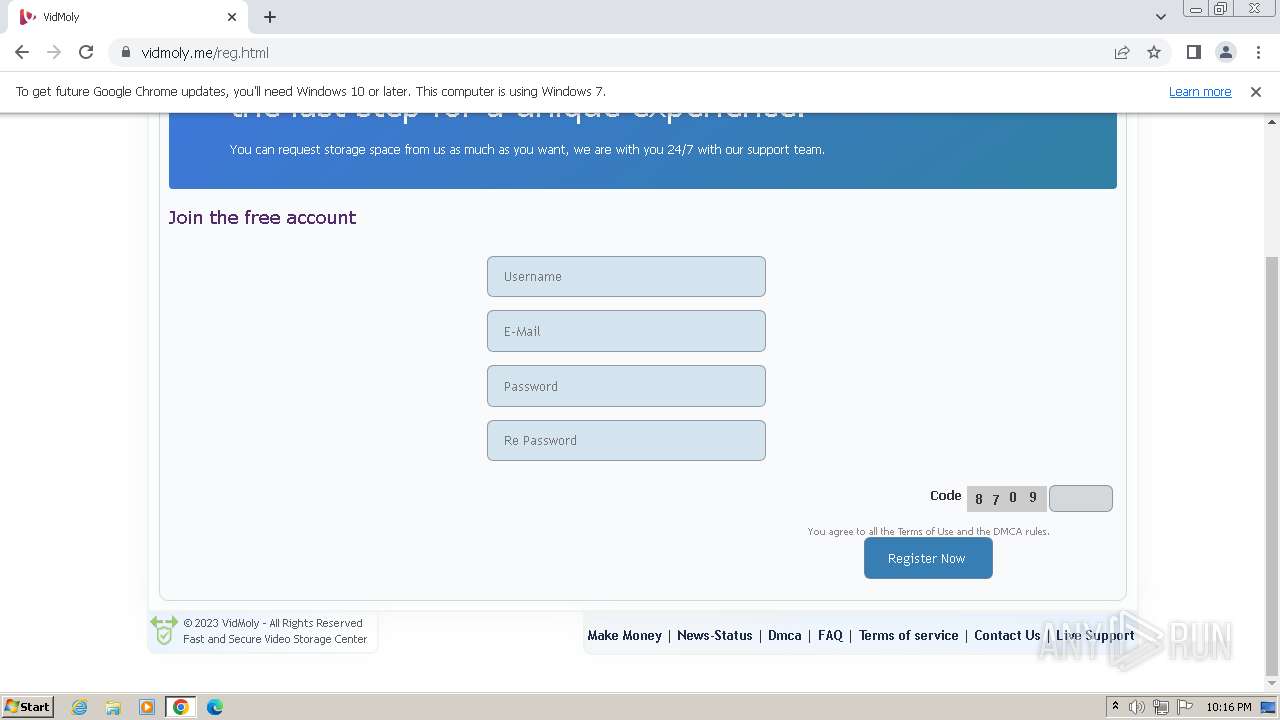This screenshot has height=720, width=1280.
Task: Click the address bar URL
Action: (205, 53)
